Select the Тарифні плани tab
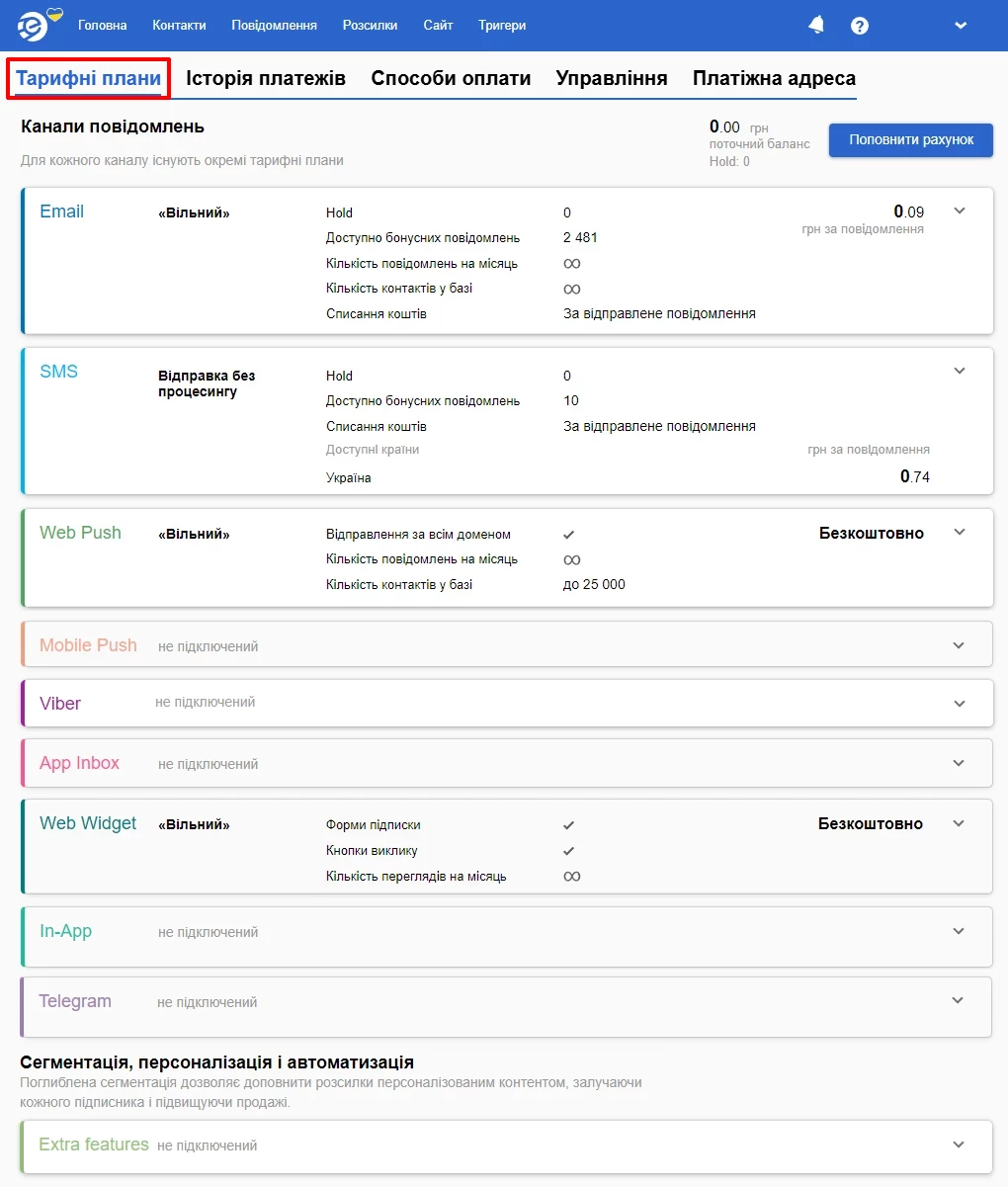This screenshot has height=1187, width=1008. click(x=89, y=78)
